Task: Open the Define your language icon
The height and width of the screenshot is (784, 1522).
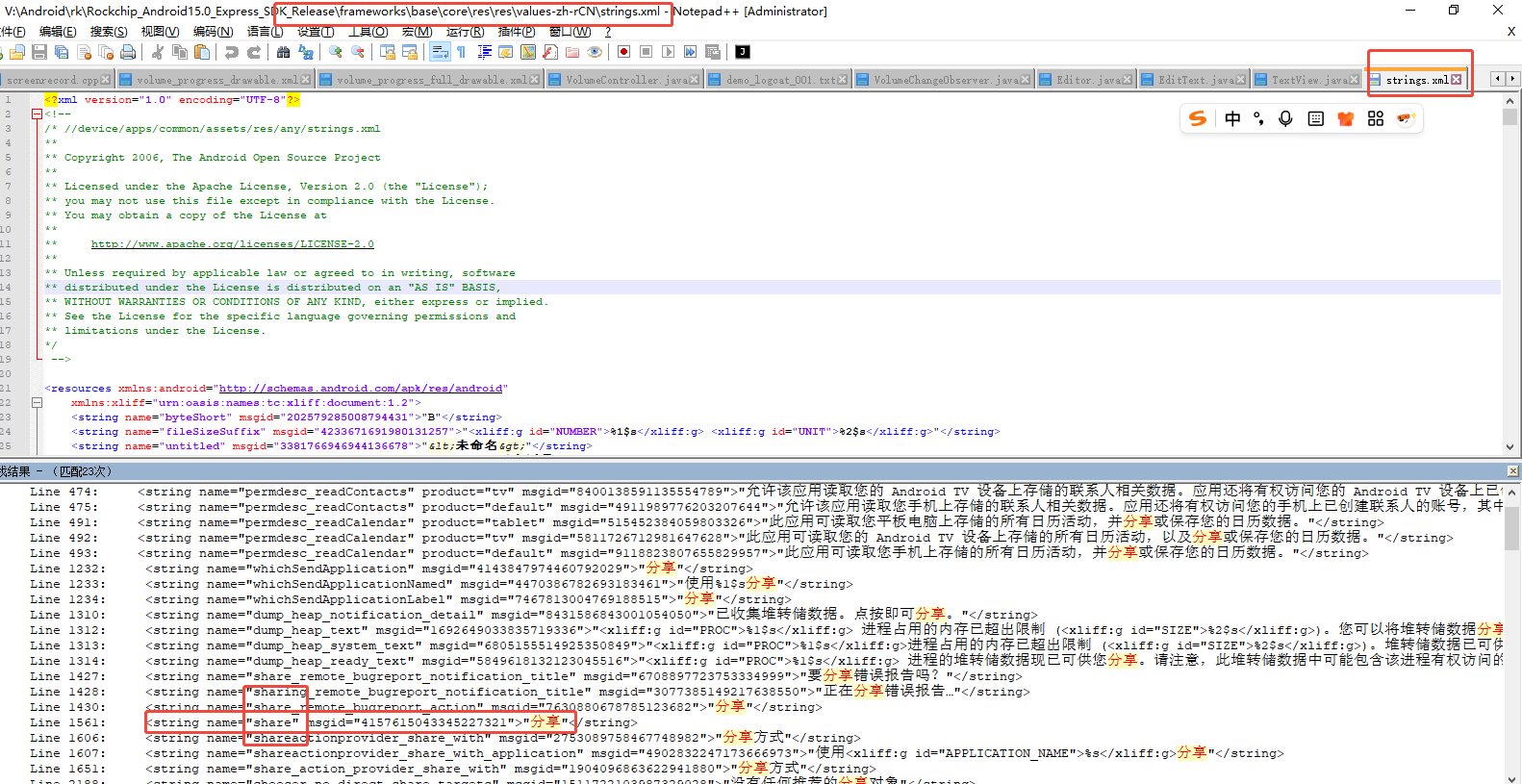Action: (505, 52)
